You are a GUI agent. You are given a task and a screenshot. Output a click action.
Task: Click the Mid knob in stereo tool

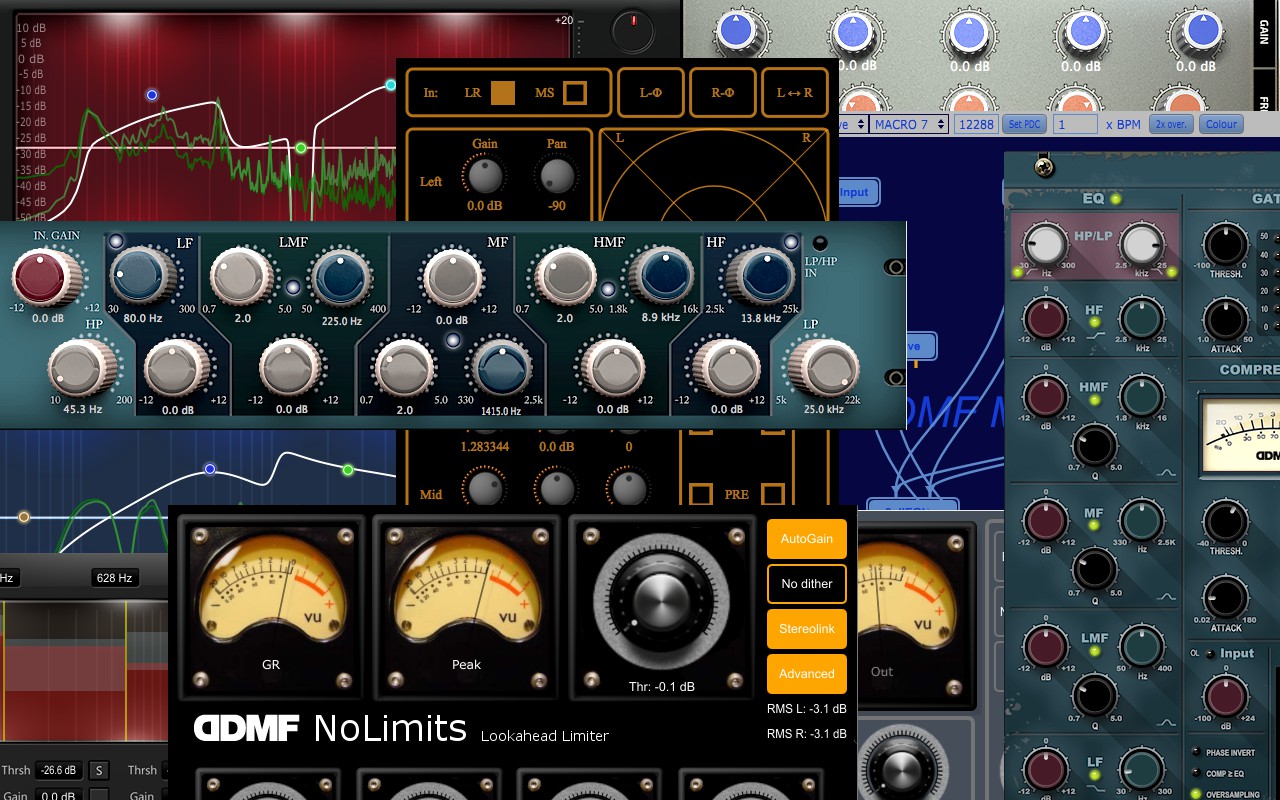tap(485, 489)
